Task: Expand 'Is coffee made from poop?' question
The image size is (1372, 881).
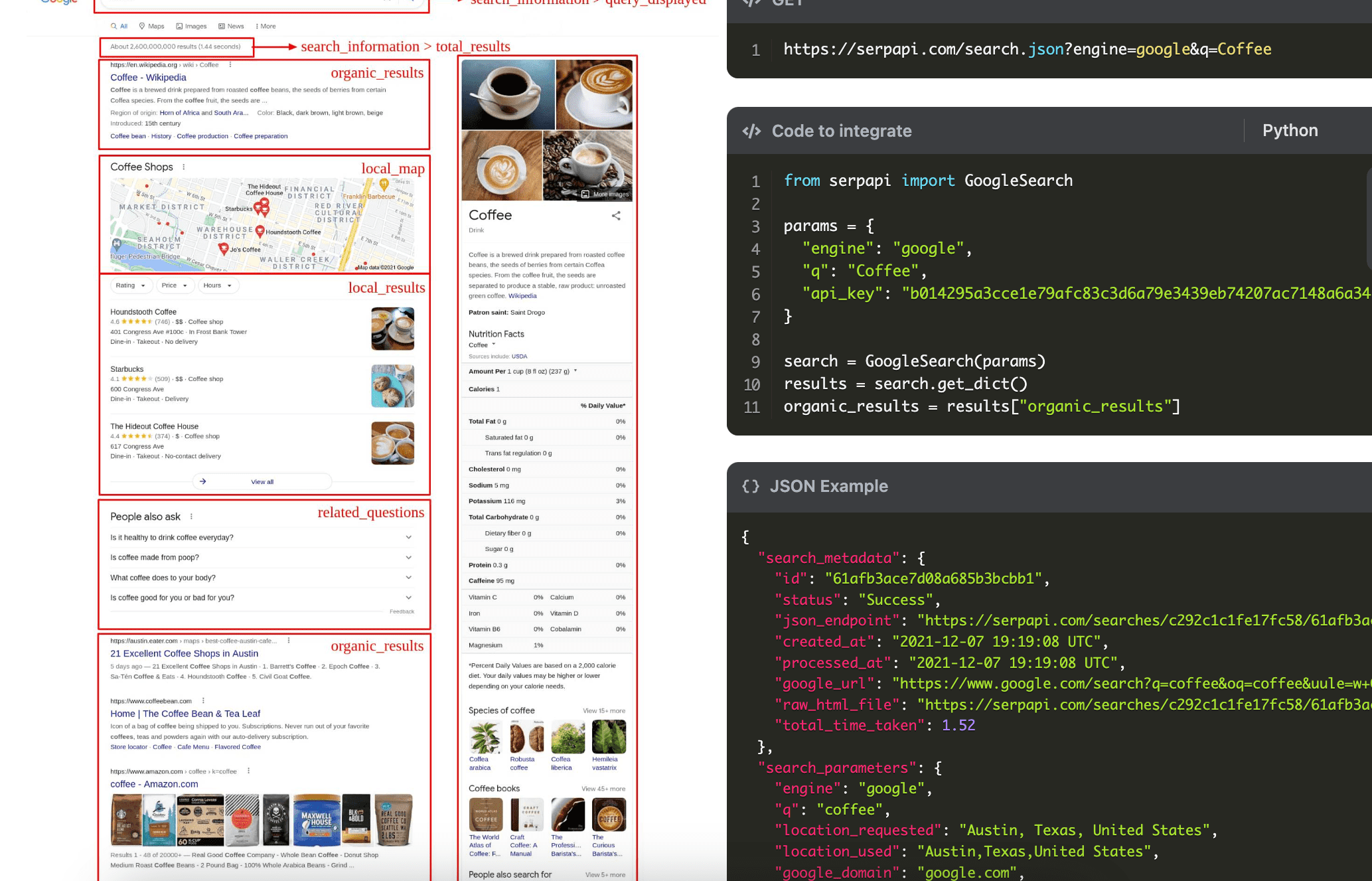Action: pyautogui.click(x=262, y=558)
